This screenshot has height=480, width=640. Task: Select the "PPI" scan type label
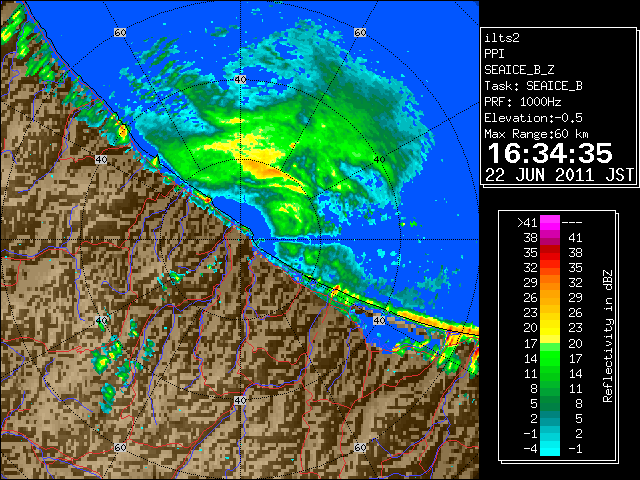pyautogui.click(x=494, y=54)
